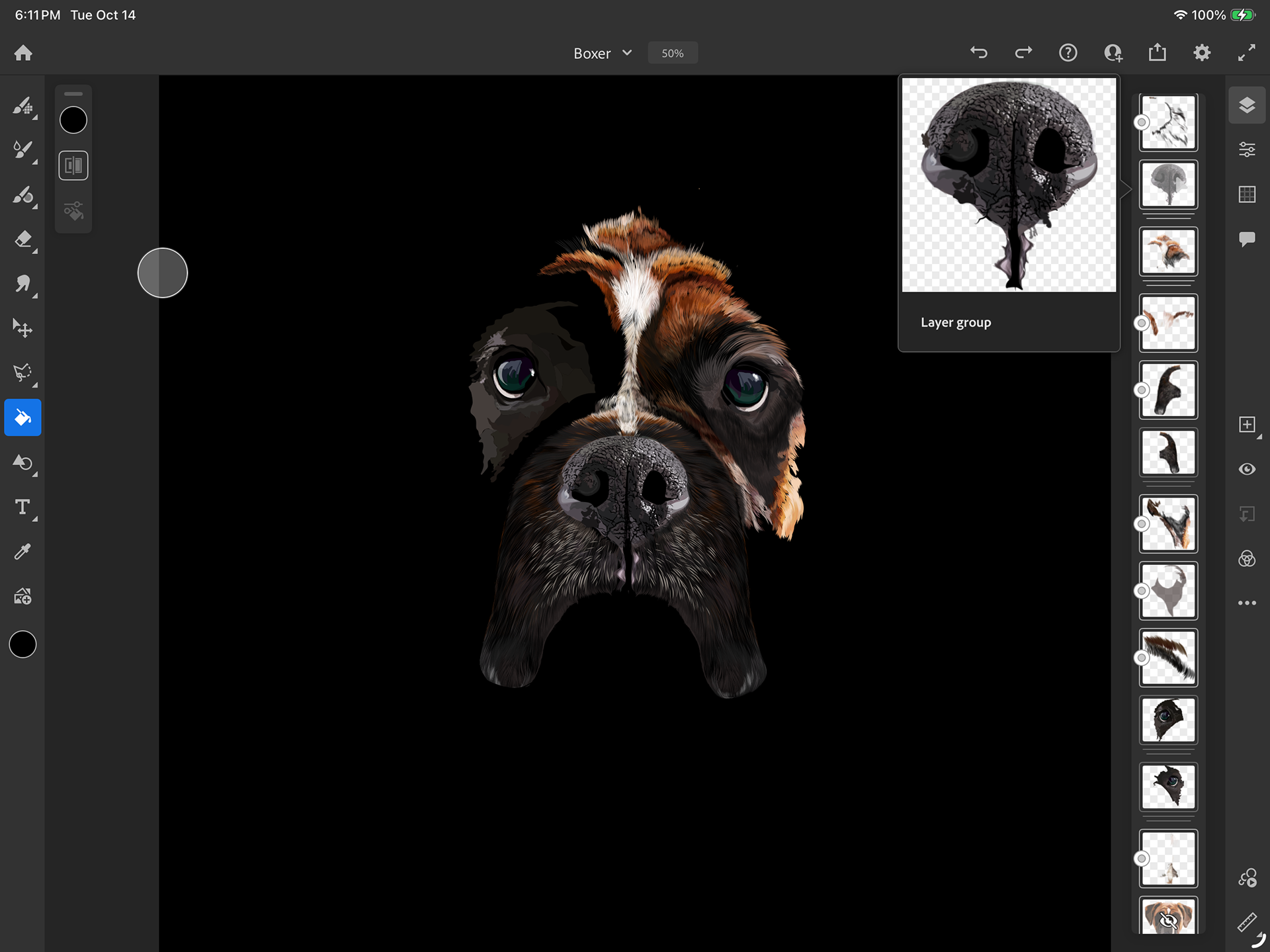Screen dimensions: 1270x952
Task: Select the Move/Transform tool
Action: (x=23, y=328)
